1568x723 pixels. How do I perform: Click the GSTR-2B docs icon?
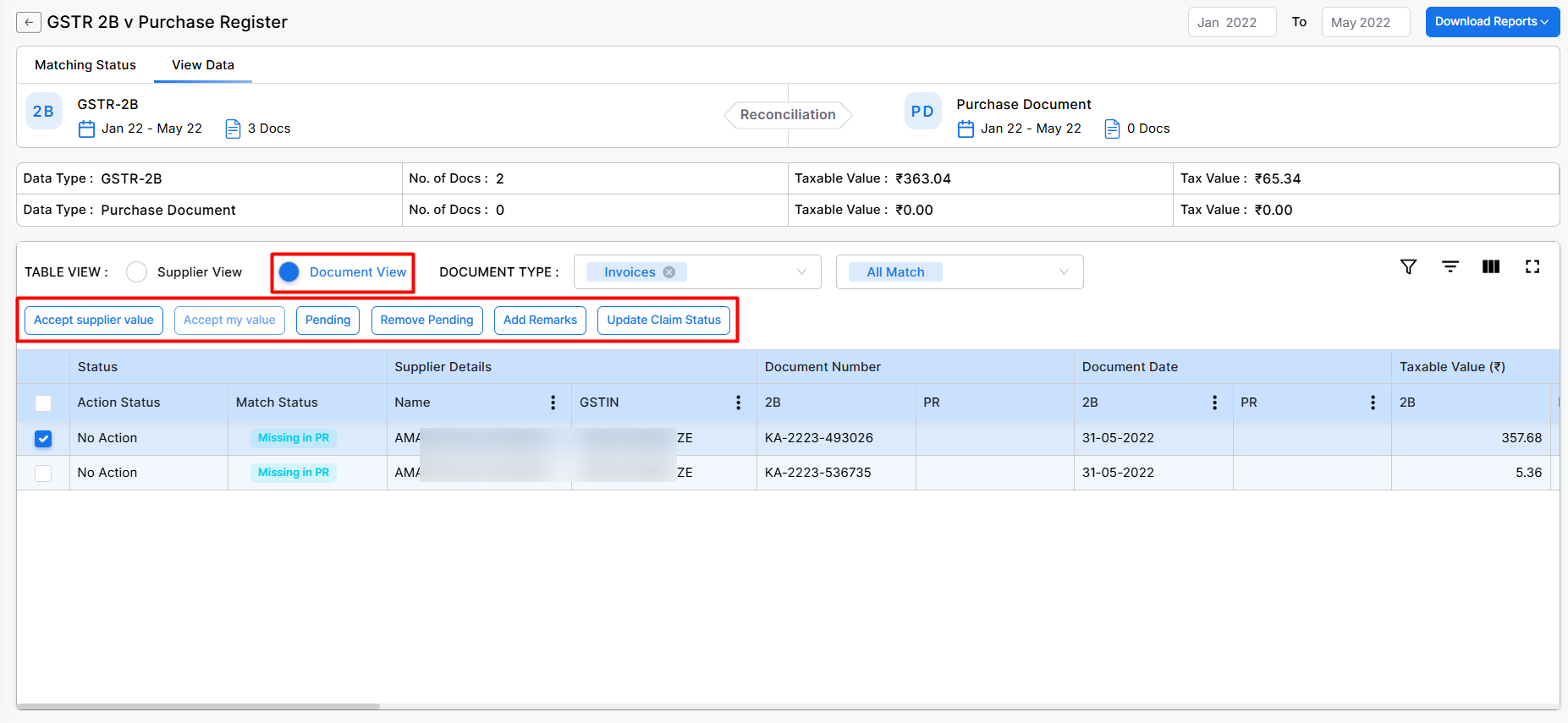click(x=233, y=129)
